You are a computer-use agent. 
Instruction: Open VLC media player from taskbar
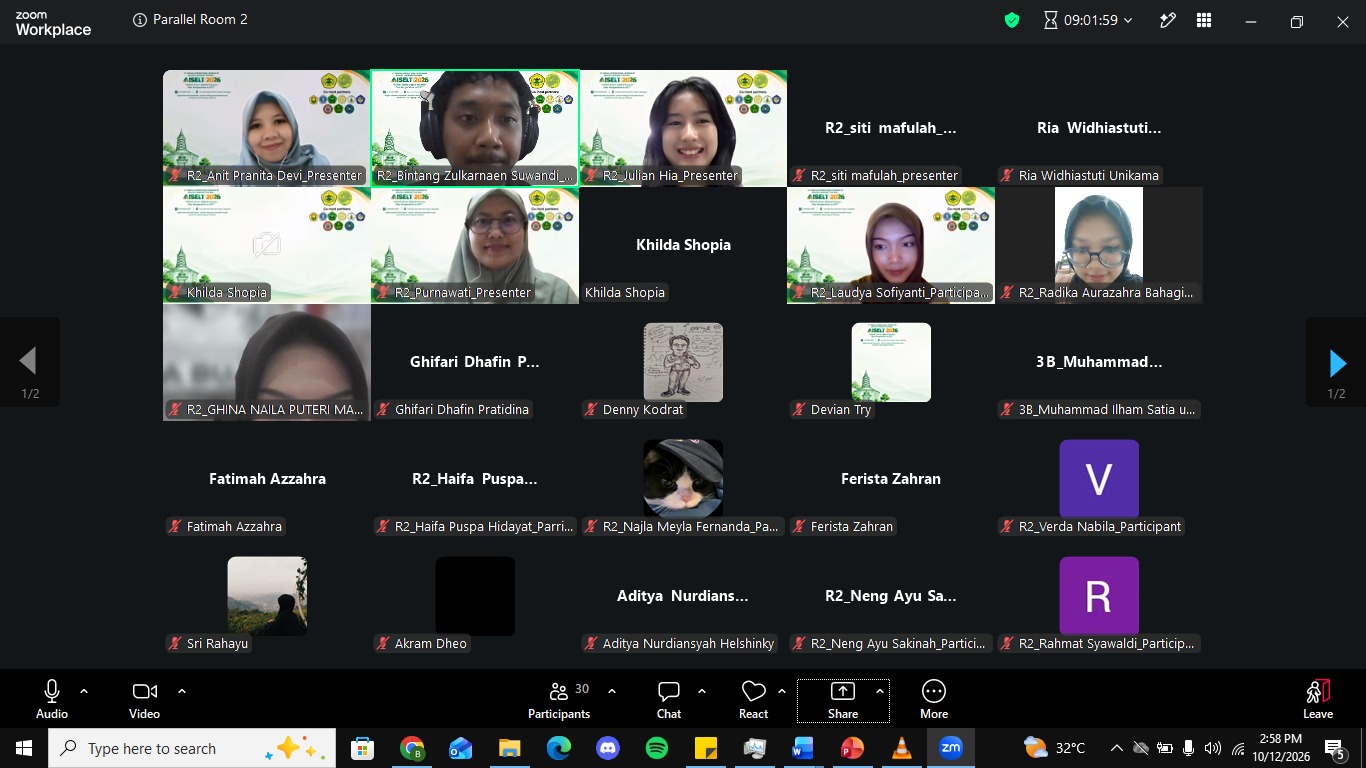point(902,748)
